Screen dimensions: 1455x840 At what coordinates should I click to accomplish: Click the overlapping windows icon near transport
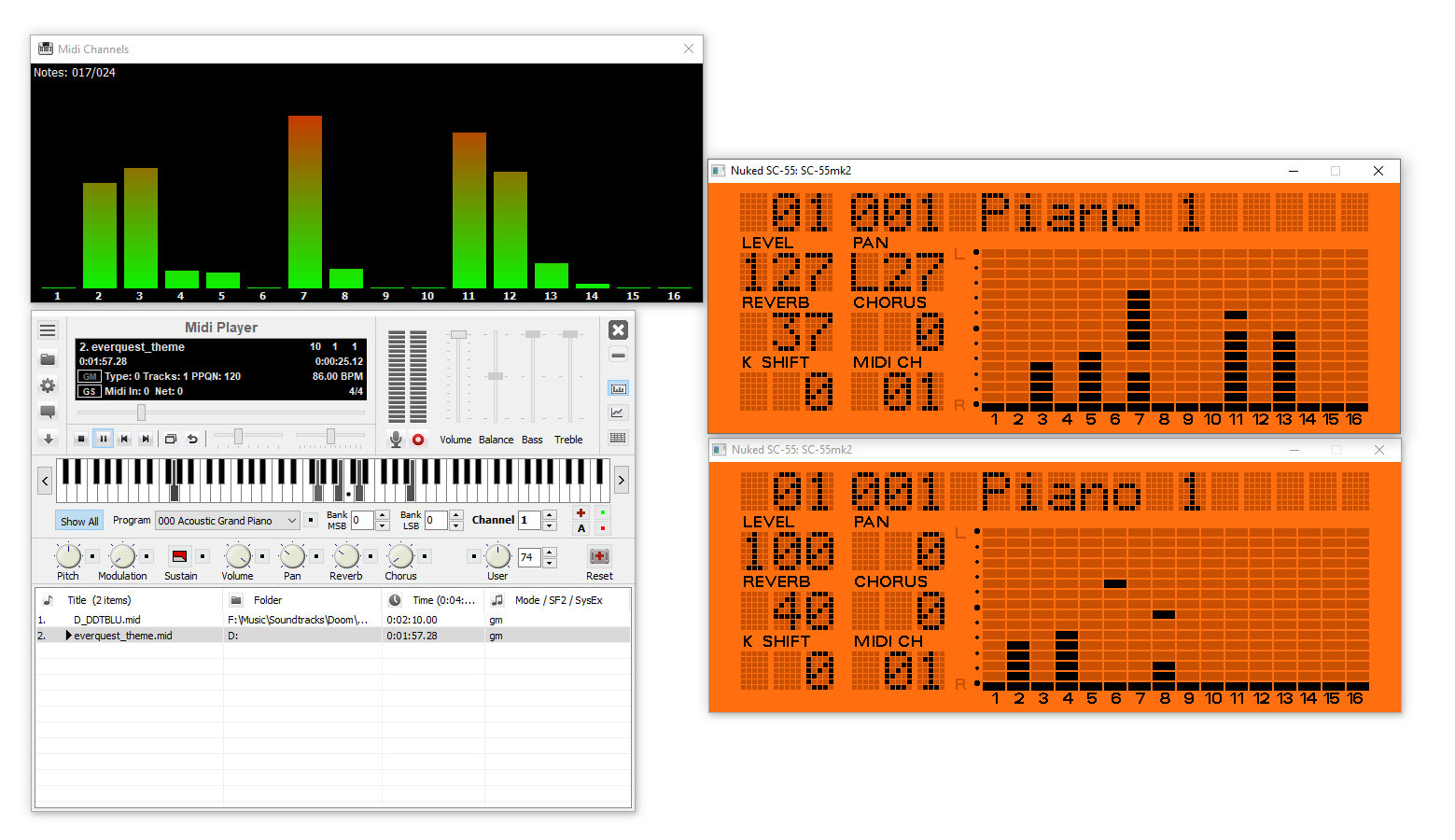(x=171, y=439)
